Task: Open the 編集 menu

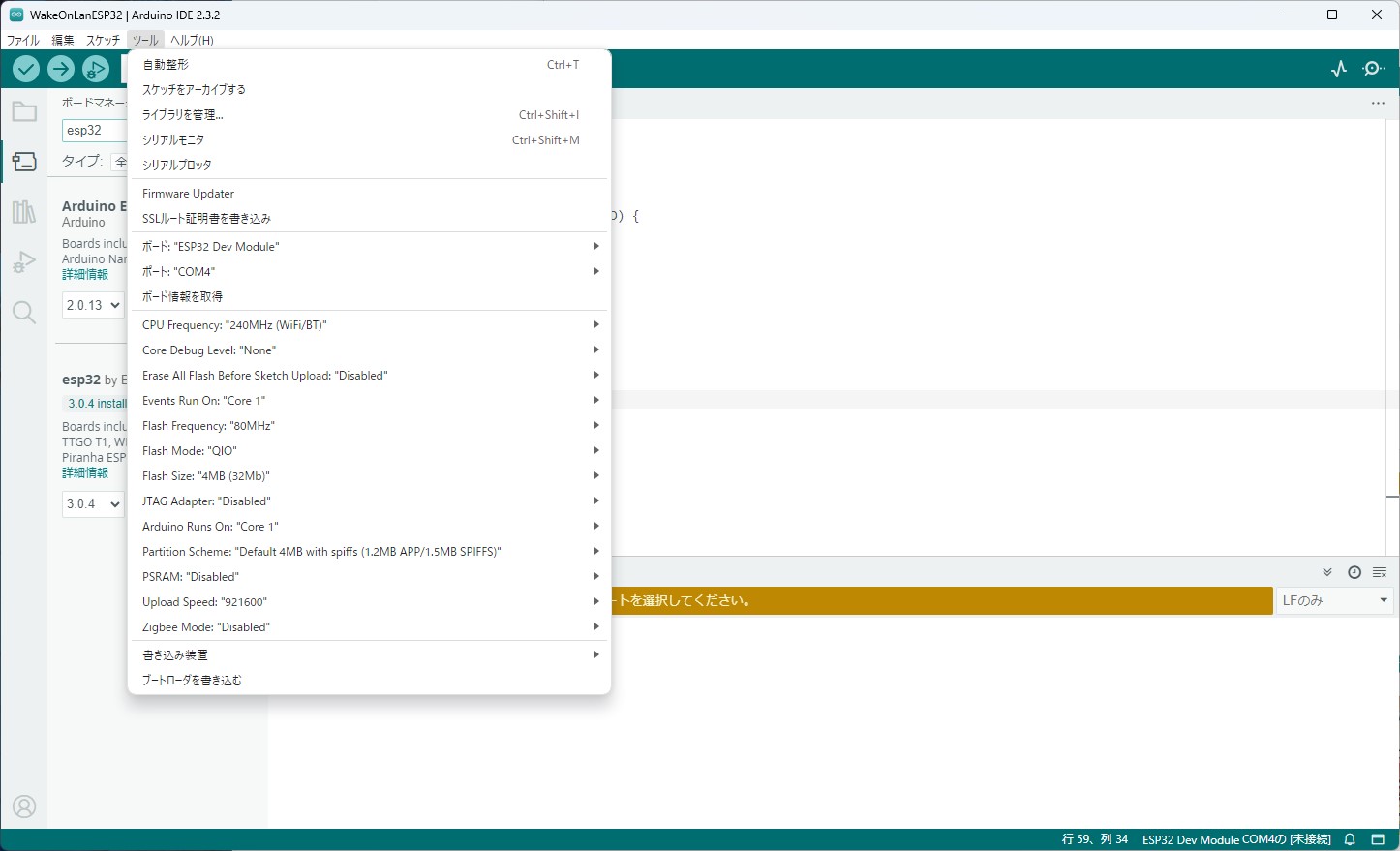Action: pyautogui.click(x=63, y=40)
